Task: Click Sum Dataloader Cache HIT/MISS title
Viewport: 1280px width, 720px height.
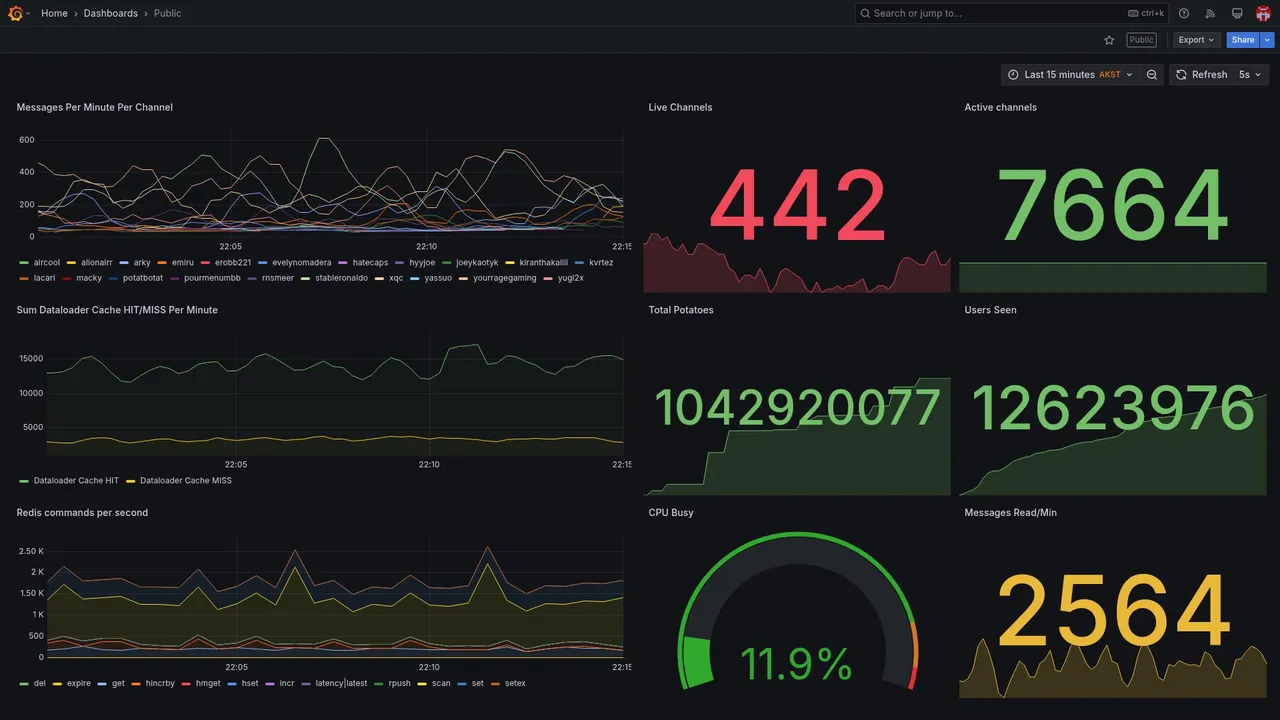Action: pos(117,310)
